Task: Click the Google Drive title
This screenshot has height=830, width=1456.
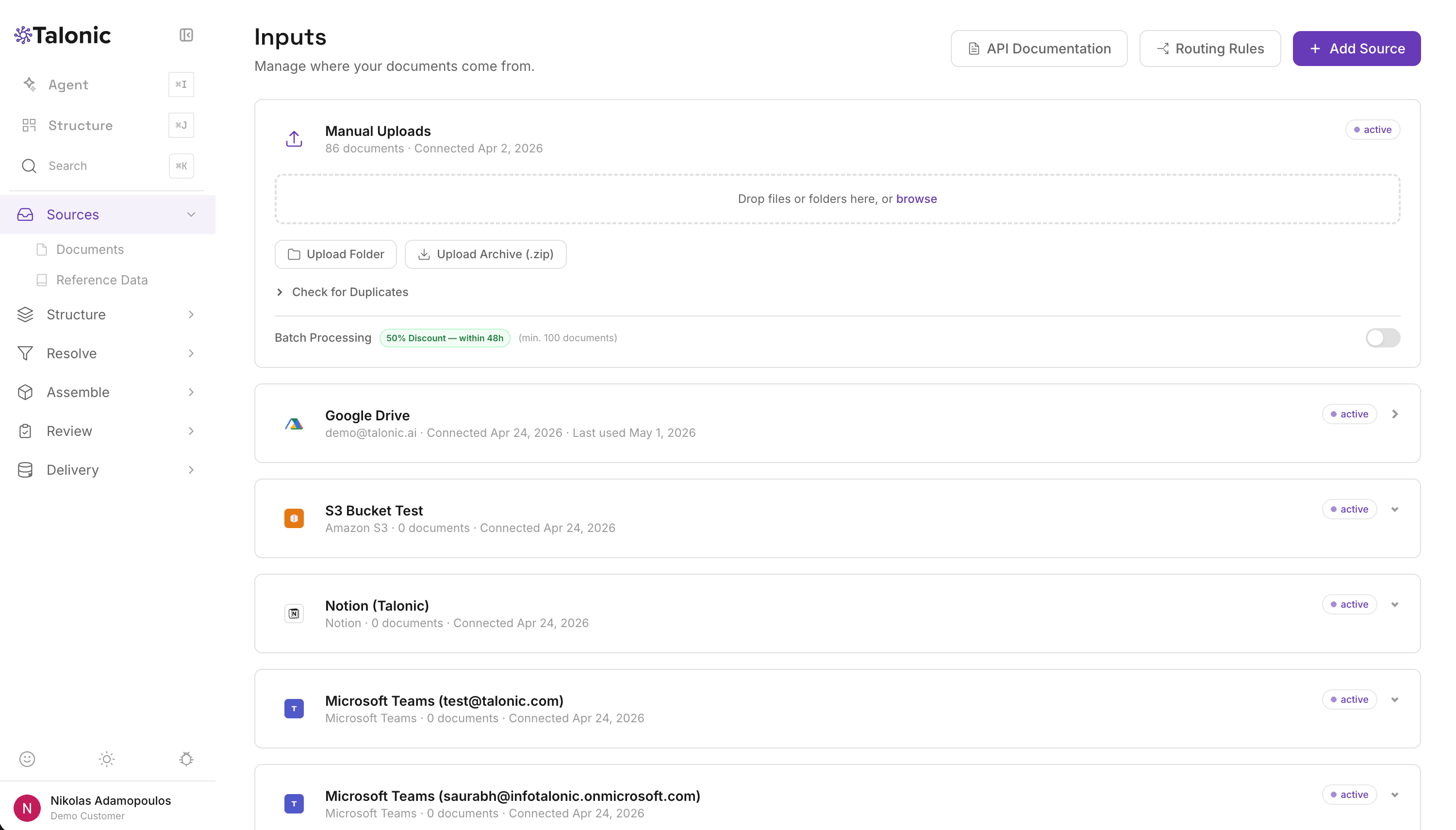Action: click(x=367, y=415)
